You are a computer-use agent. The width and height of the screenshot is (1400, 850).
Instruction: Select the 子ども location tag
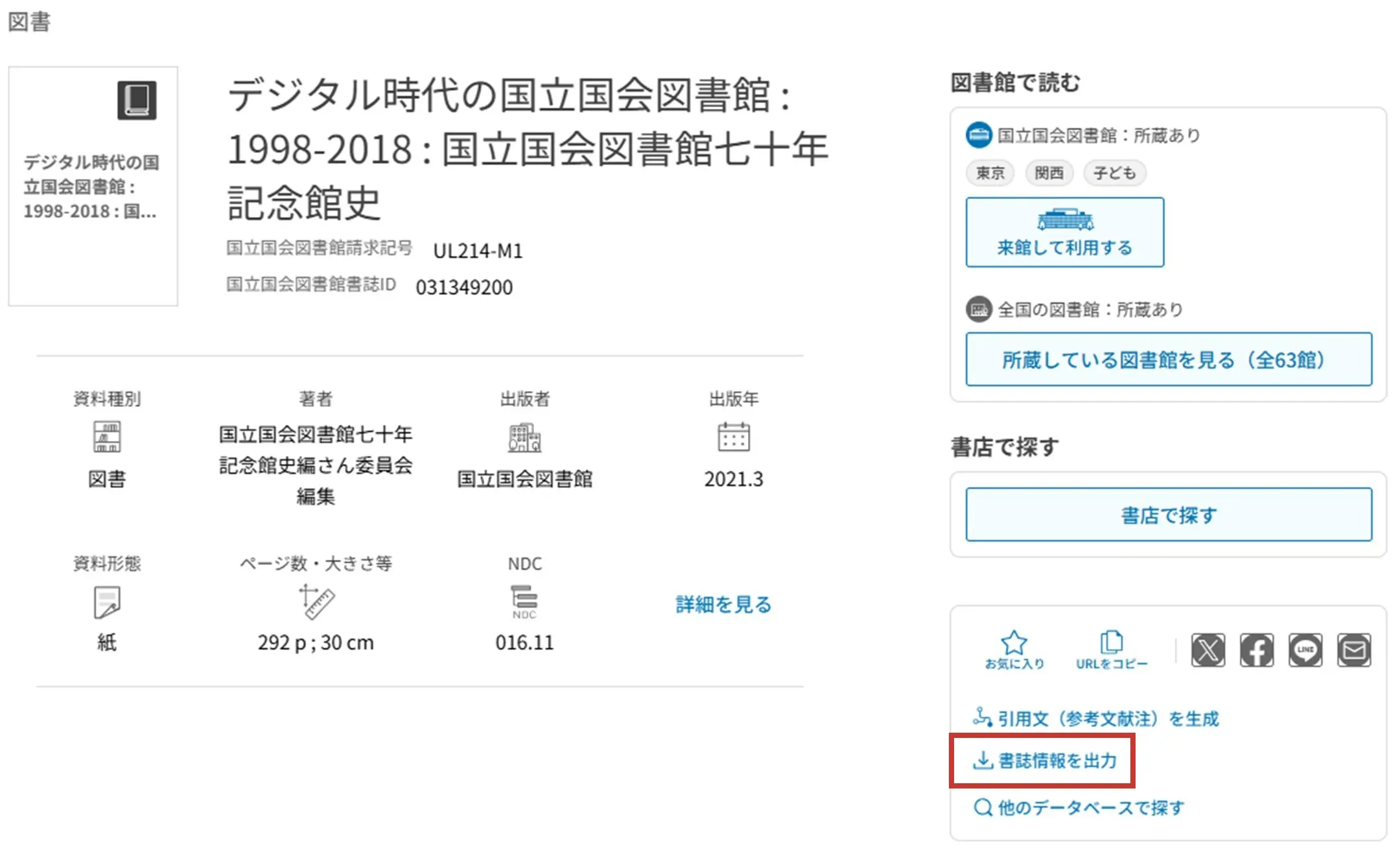tap(1115, 173)
